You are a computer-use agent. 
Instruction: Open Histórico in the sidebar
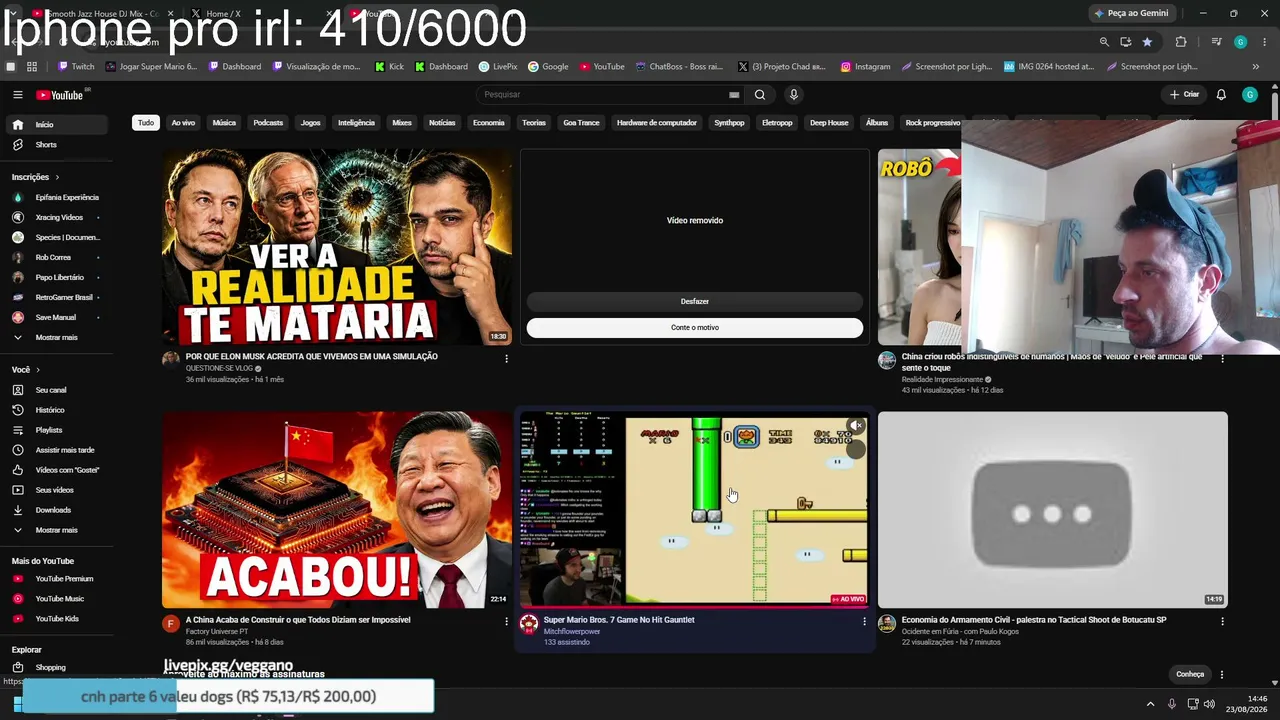pyautogui.click(x=55, y=410)
